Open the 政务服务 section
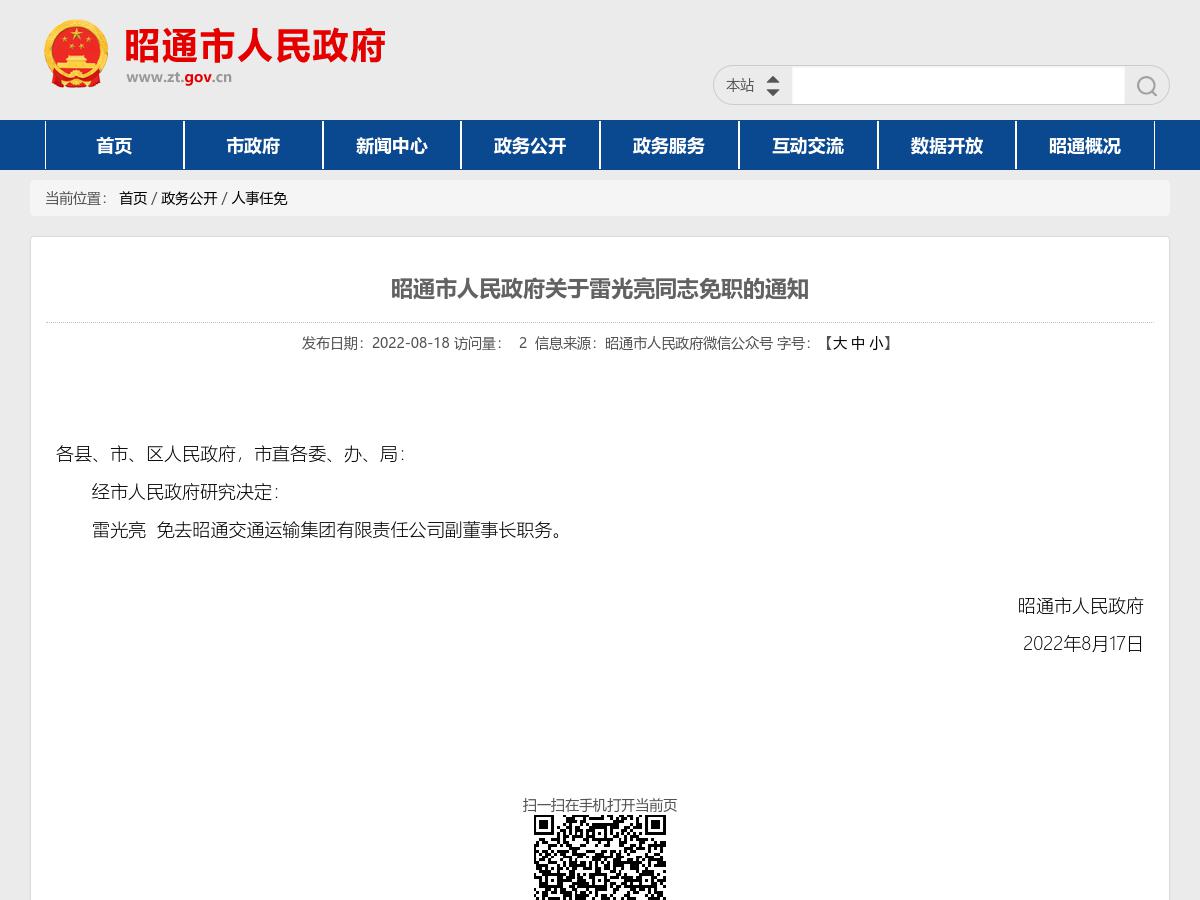This screenshot has height=900, width=1200. (668, 145)
